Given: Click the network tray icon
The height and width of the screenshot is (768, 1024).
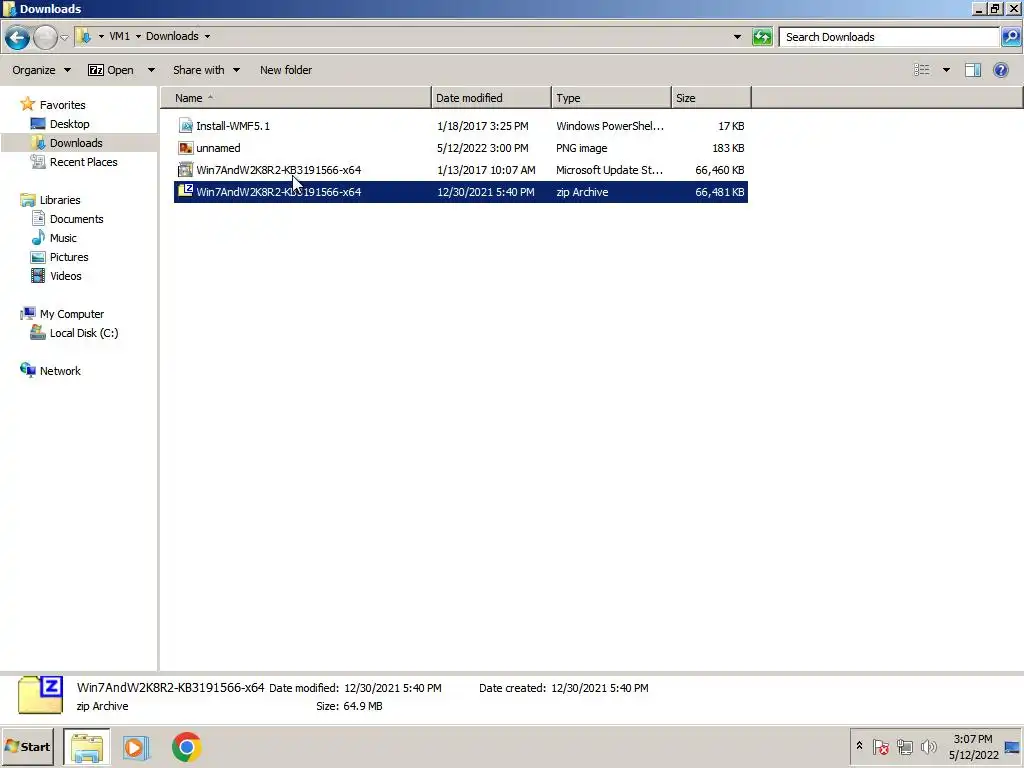Looking at the screenshot, I should pyautogui.click(x=904, y=746).
